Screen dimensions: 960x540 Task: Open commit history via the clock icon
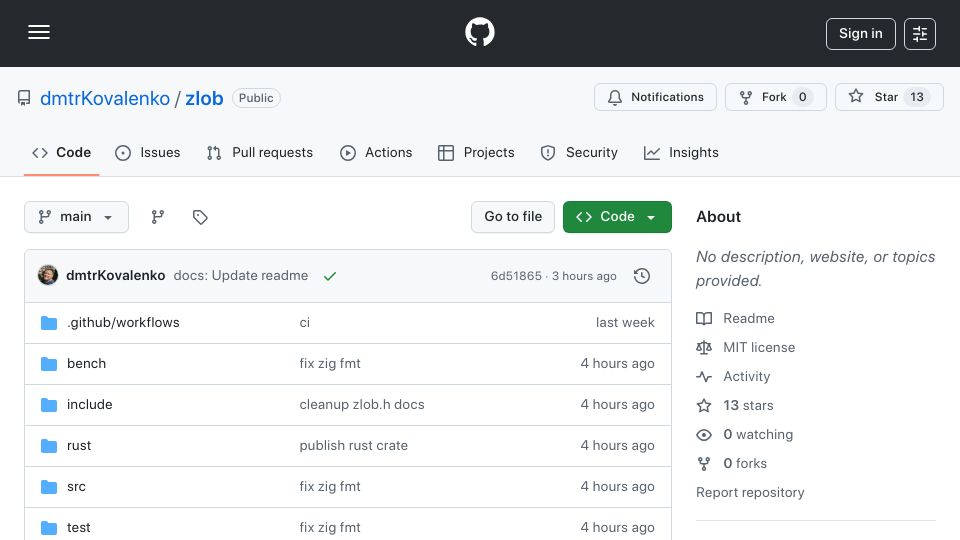point(642,276)
